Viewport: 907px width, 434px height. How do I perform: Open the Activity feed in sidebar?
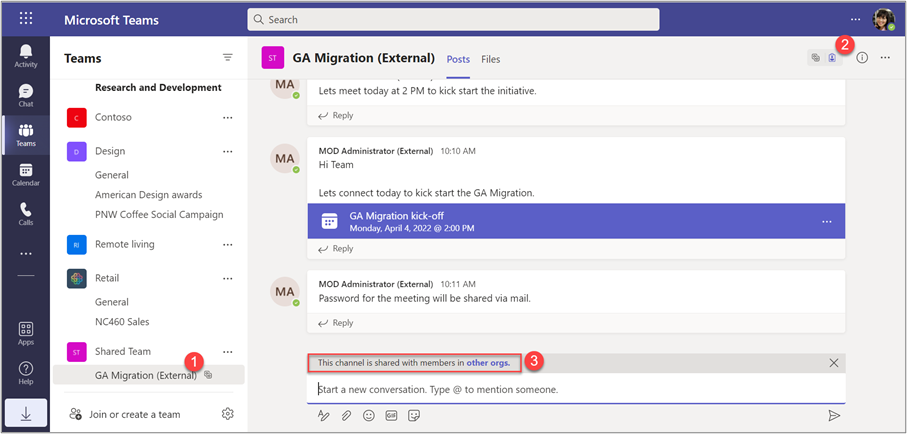point(26,56)
